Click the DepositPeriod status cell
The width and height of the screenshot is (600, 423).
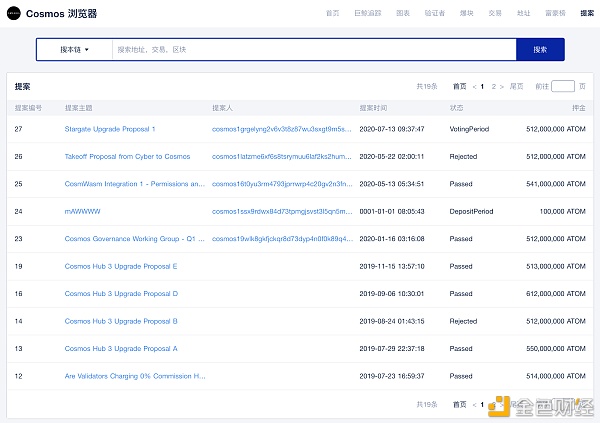point(471,211)
